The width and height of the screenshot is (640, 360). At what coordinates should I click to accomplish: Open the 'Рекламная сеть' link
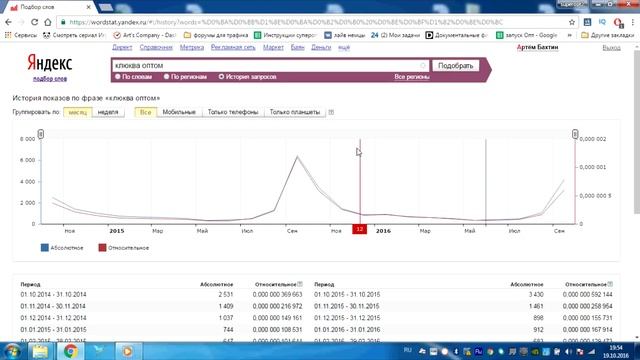click(233, 47)
